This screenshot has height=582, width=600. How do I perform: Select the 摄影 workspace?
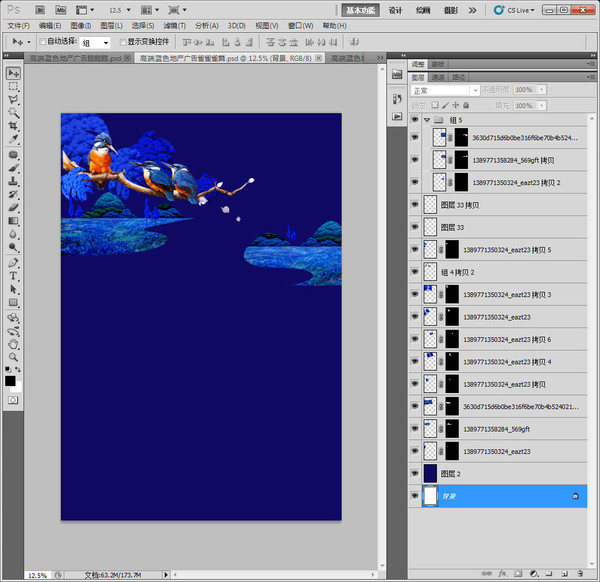click(450, 10)
